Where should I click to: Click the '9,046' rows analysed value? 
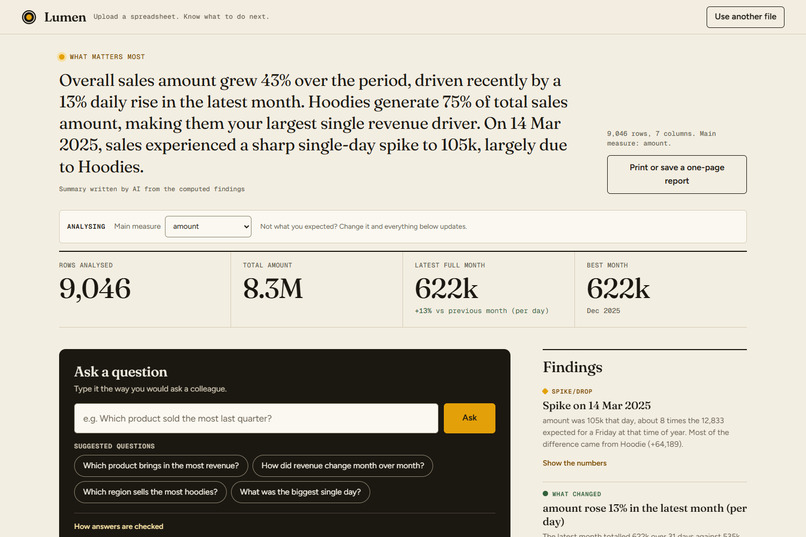point(95,288)
